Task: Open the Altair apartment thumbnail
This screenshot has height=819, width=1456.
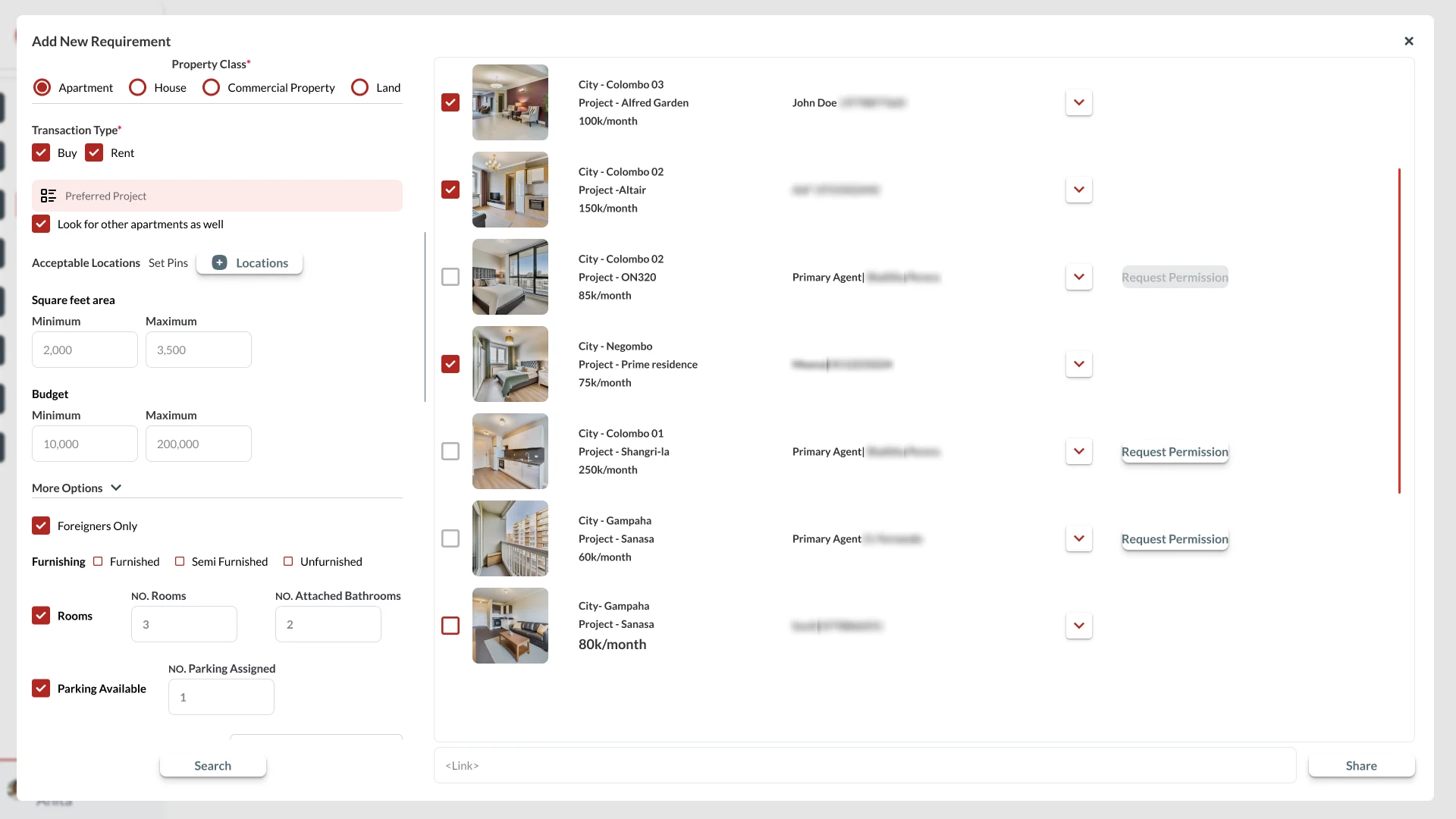Action: [x=510, y=190]
